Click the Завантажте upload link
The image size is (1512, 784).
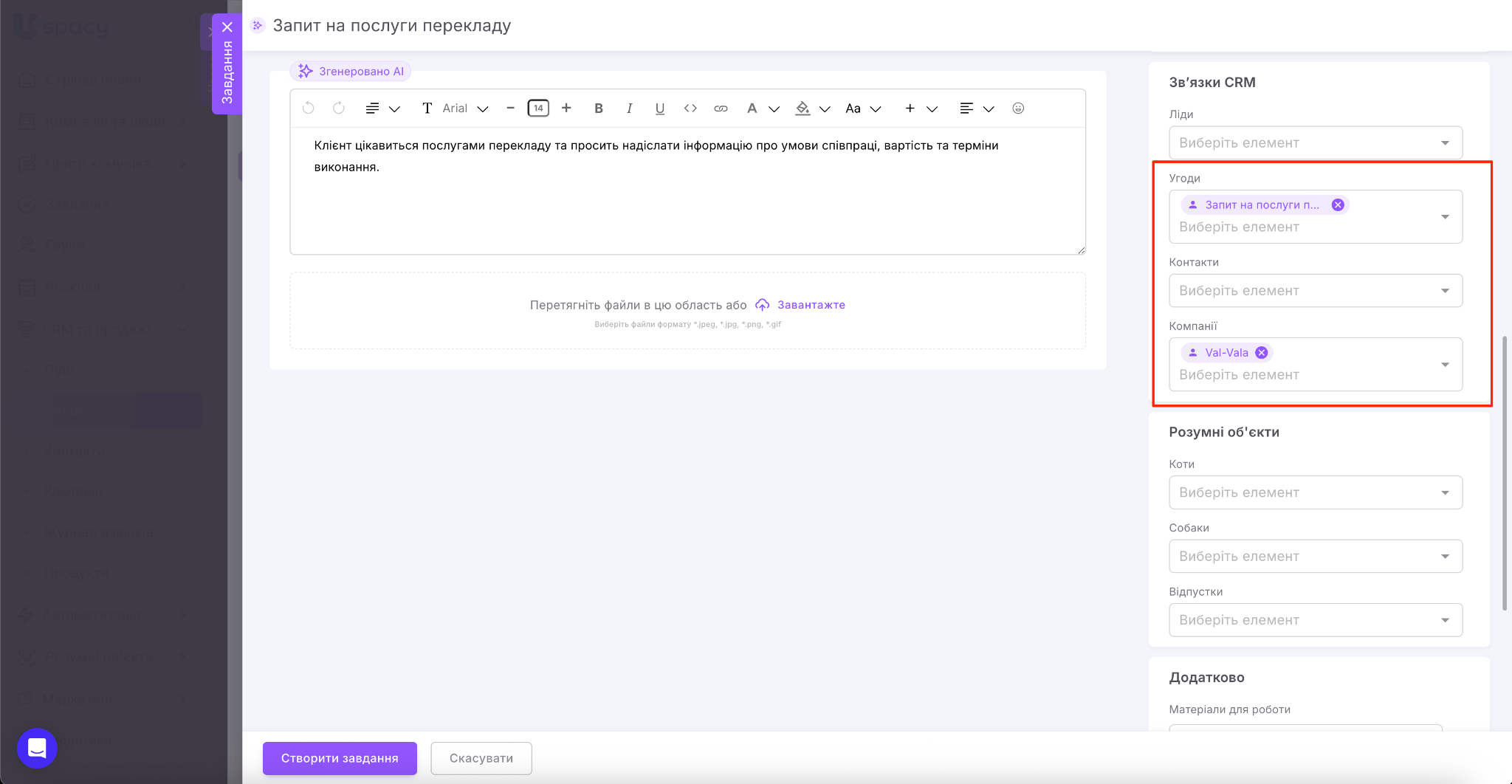pyautogui.click(x=811, y=305)
